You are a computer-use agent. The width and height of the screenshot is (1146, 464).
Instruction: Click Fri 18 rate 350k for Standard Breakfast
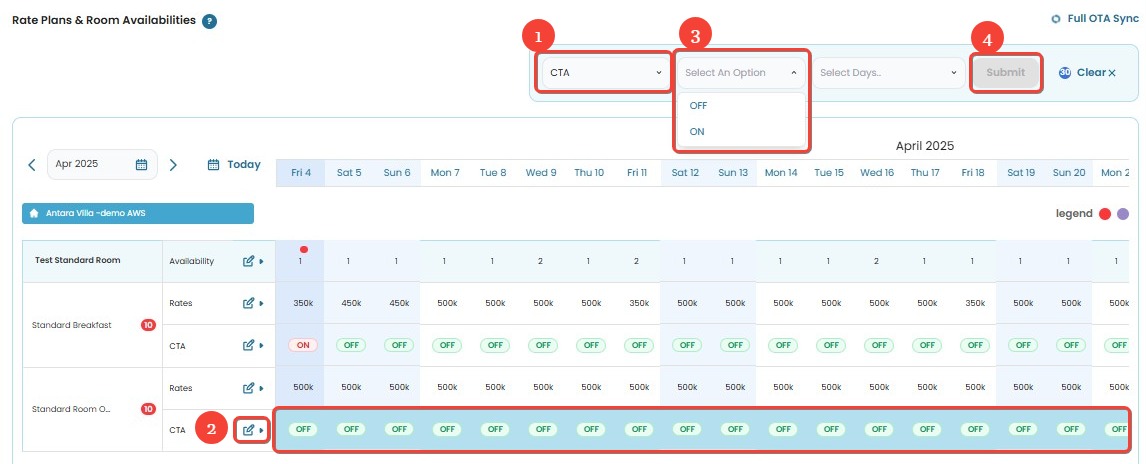tap(975, 303)
